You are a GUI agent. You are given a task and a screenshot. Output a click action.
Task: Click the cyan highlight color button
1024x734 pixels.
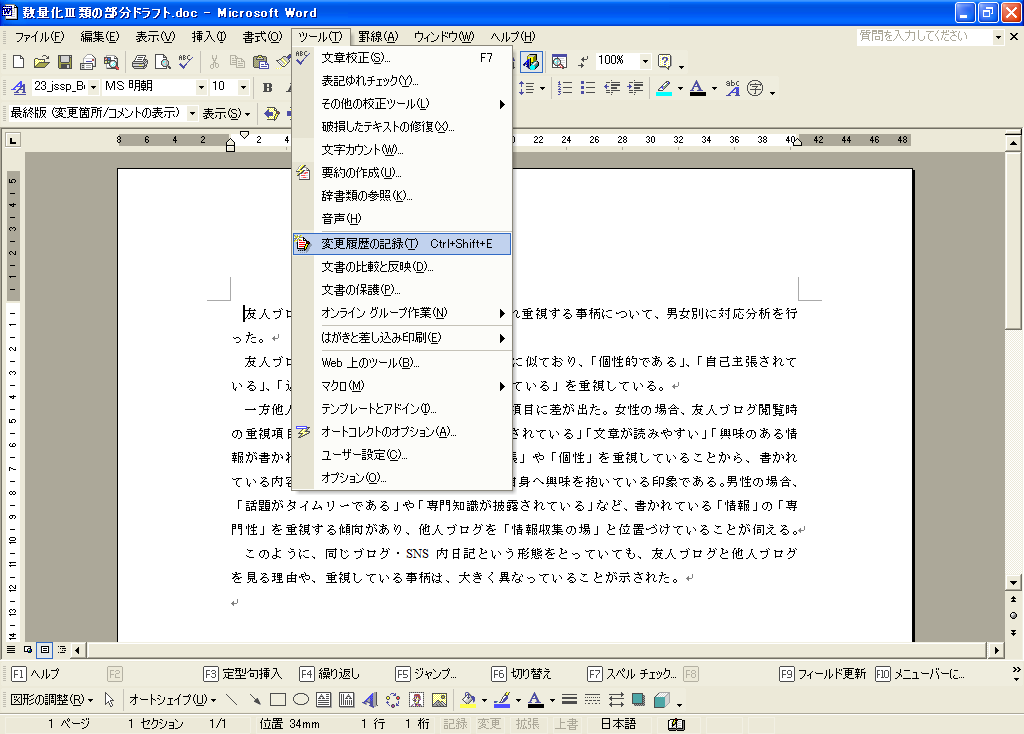(663, 88)
